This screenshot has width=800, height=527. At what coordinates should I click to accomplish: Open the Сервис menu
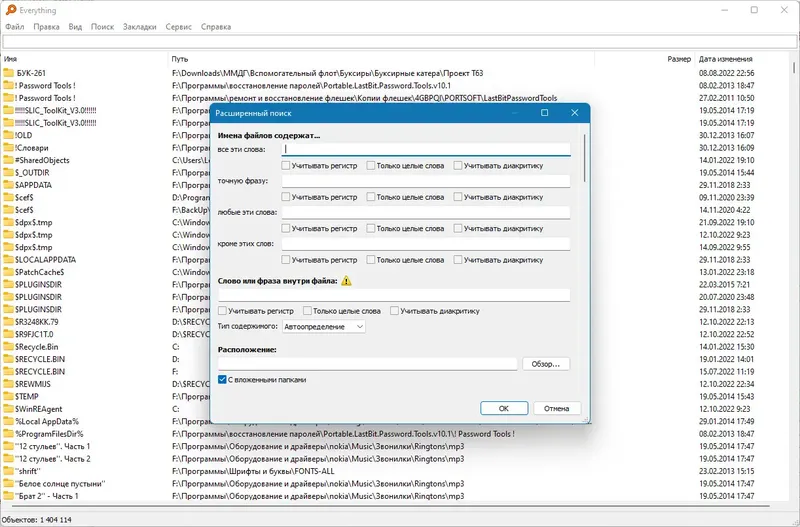click(x=179, y=27)
